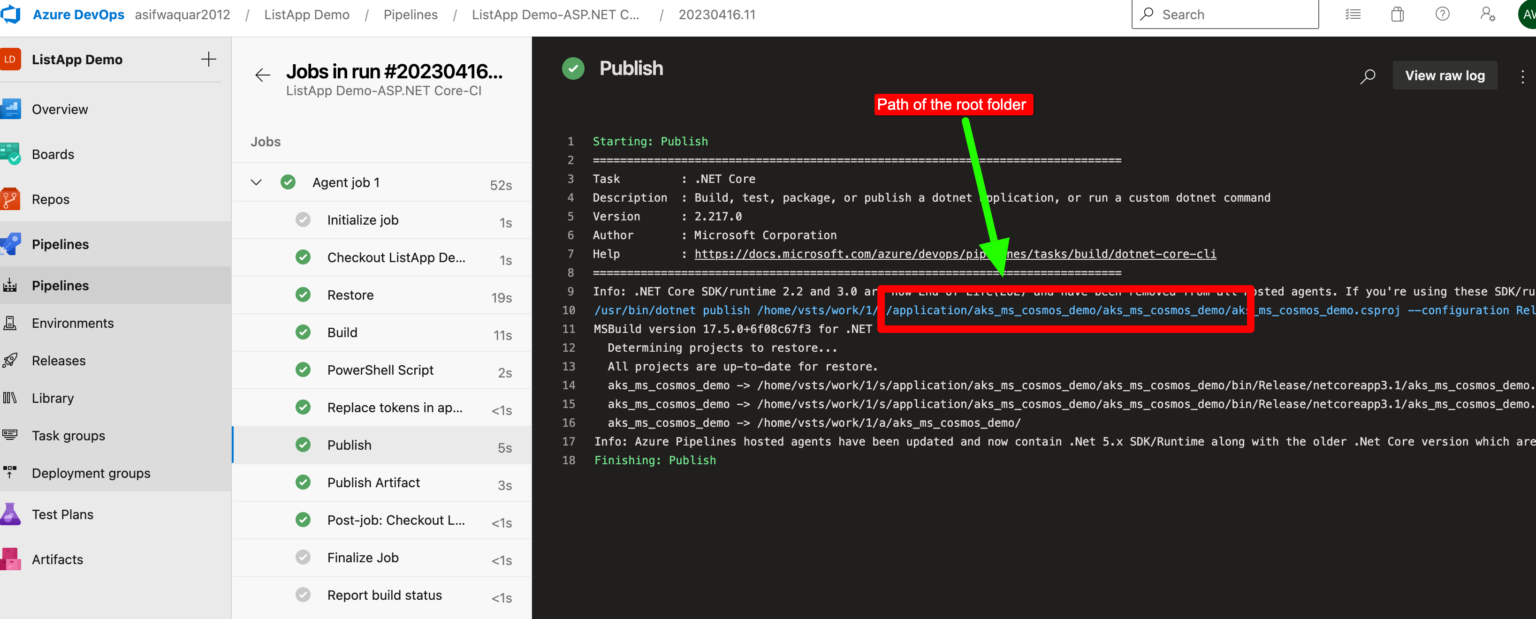Open the more actions vertical ellipsis menu

tap(1522, 75)
